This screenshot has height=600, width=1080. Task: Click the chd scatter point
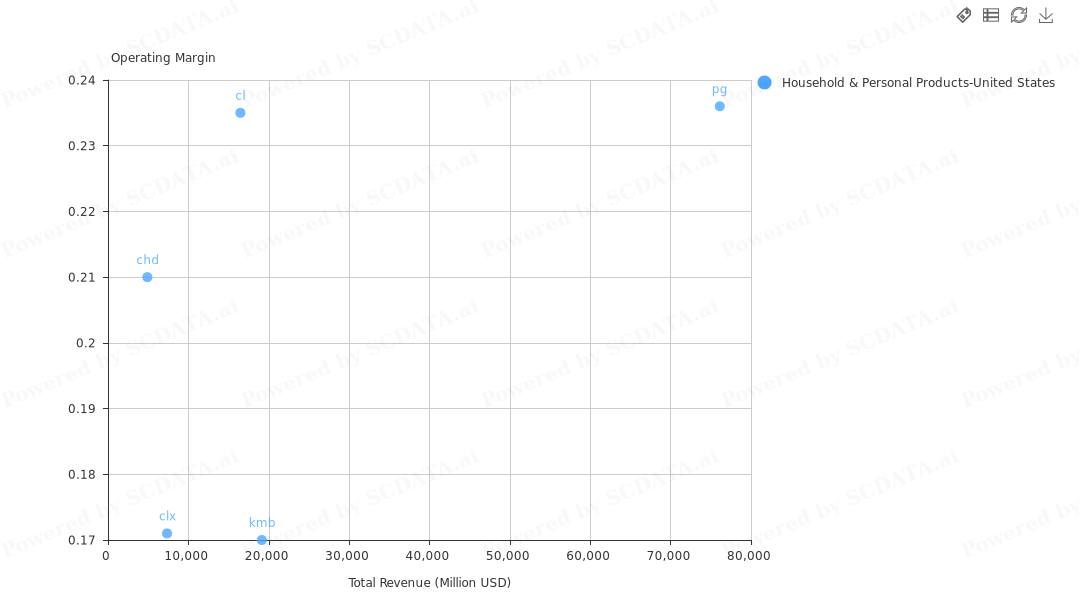pyautogui.click(x=147, y=277)
